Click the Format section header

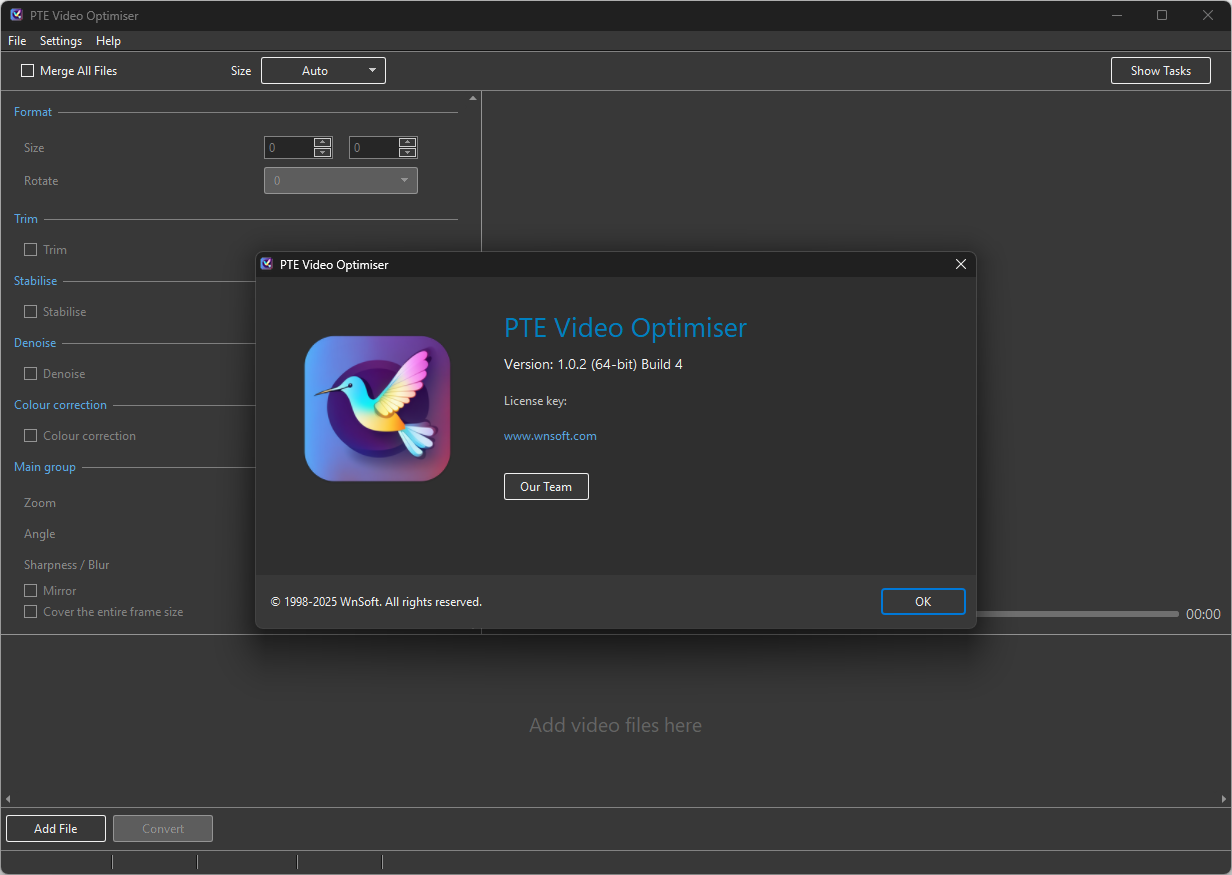(33, 112)
